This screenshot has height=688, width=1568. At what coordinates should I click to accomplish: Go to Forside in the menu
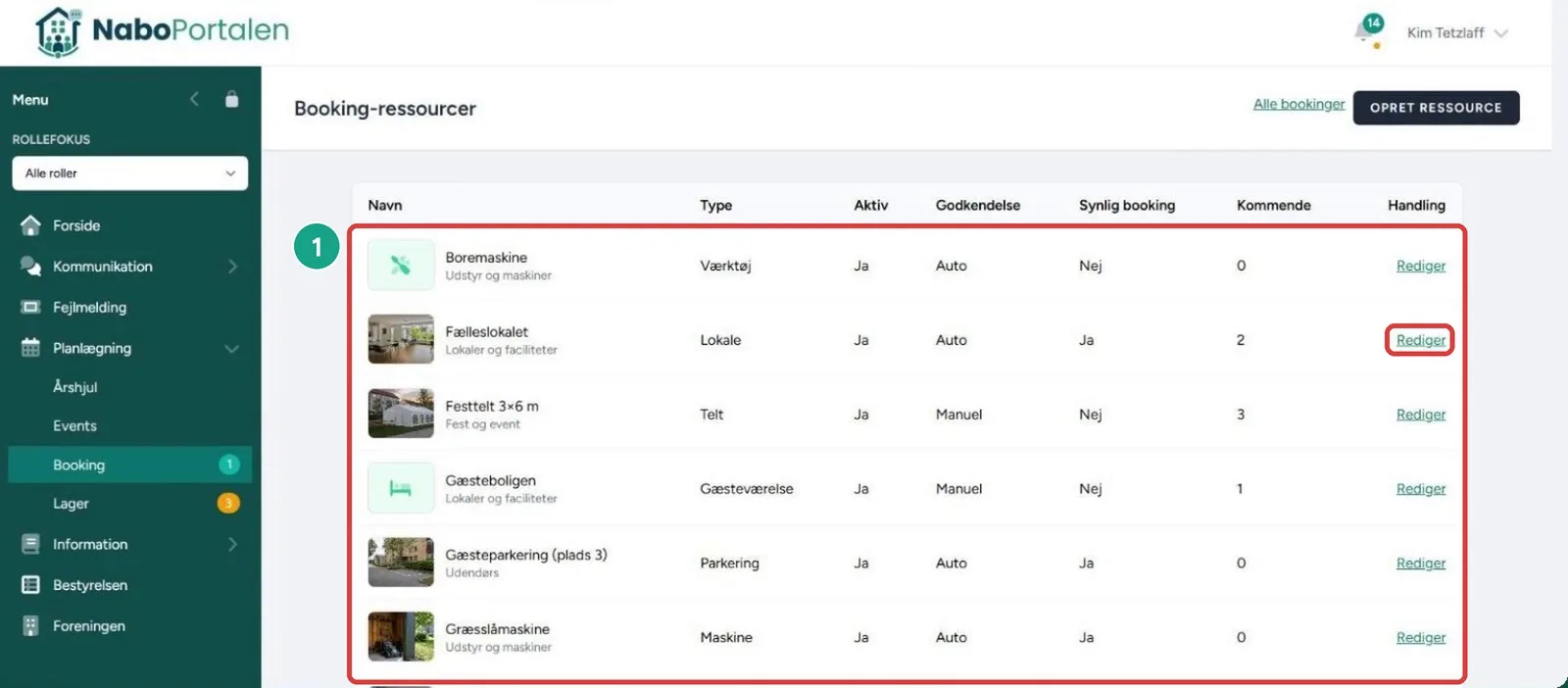point(76,225)
